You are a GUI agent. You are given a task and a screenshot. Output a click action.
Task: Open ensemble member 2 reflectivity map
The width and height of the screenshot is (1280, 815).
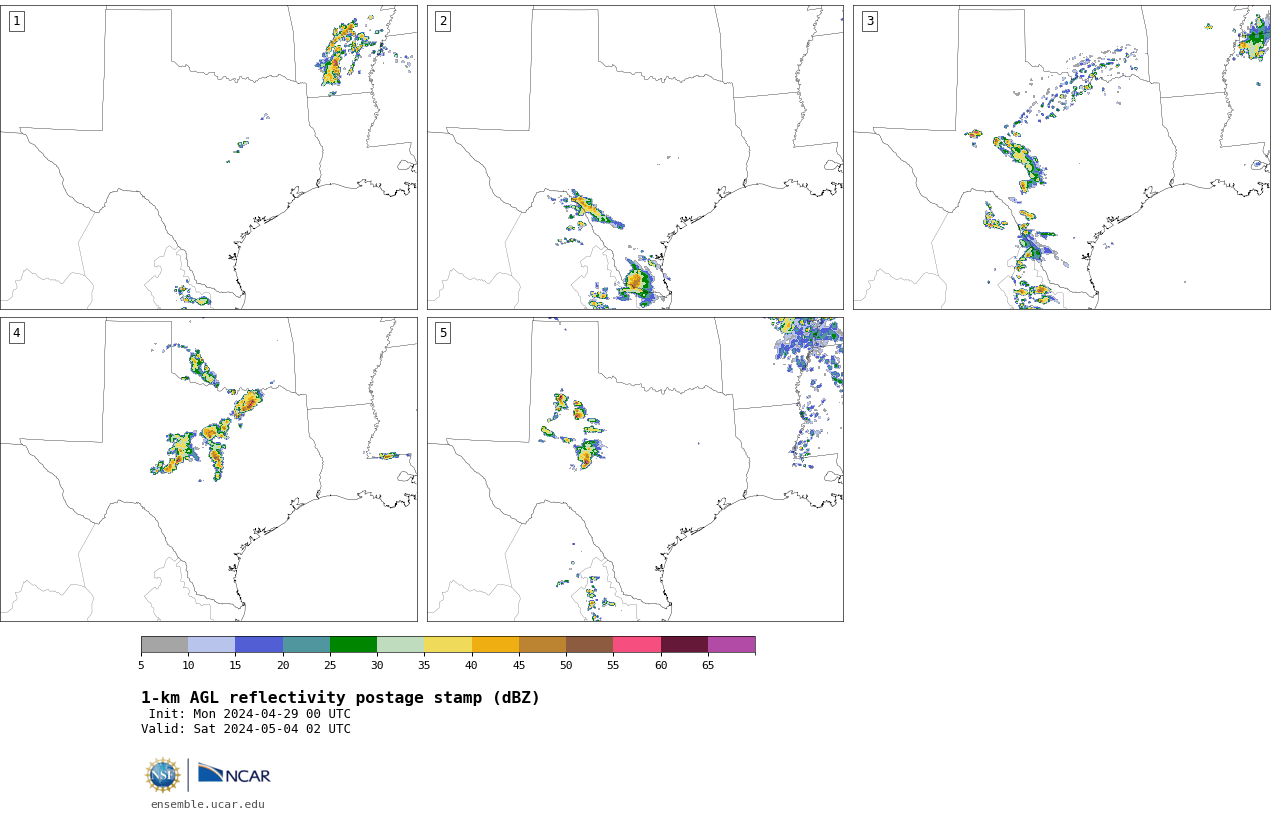click(635, 157)
